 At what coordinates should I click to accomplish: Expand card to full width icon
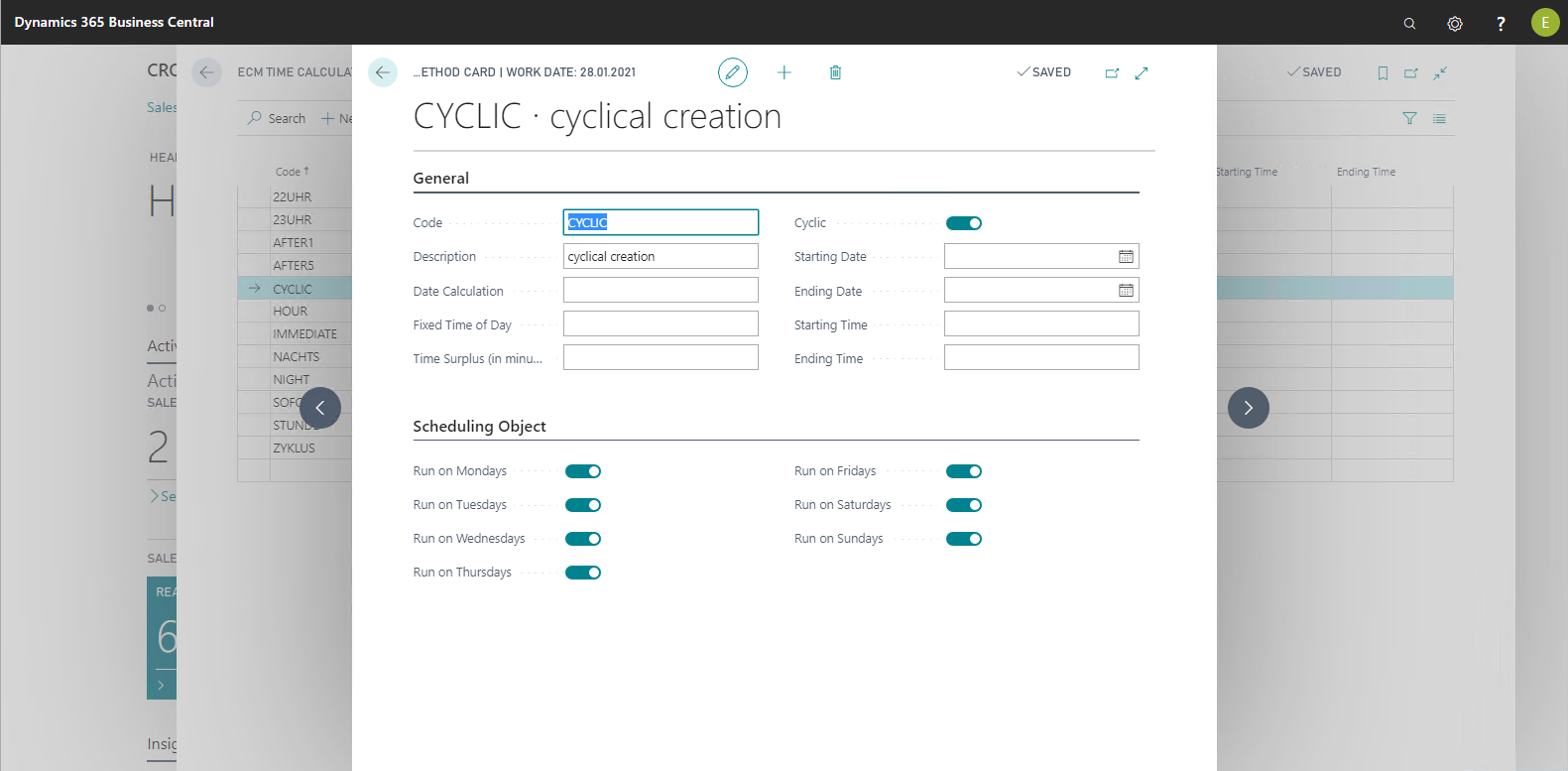click(x=1142, y=72)
